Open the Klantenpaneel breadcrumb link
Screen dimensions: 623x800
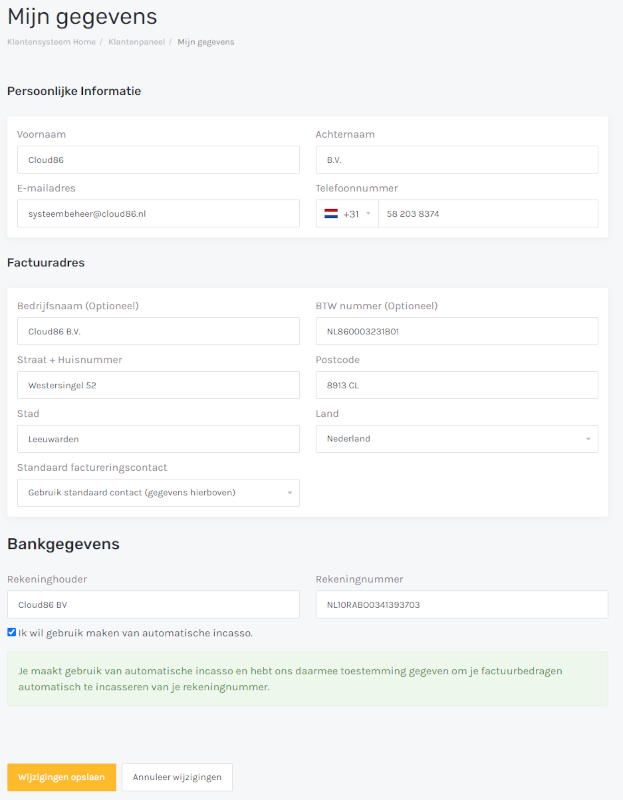tap(137, 42)
